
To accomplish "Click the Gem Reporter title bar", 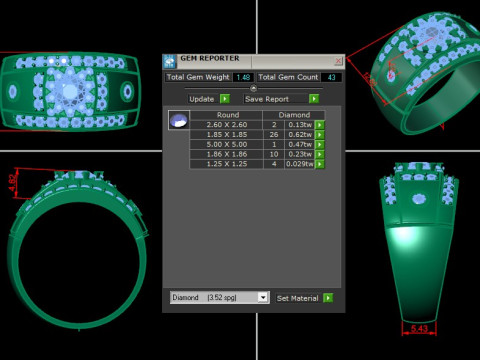I will click(x=255, y=61).
